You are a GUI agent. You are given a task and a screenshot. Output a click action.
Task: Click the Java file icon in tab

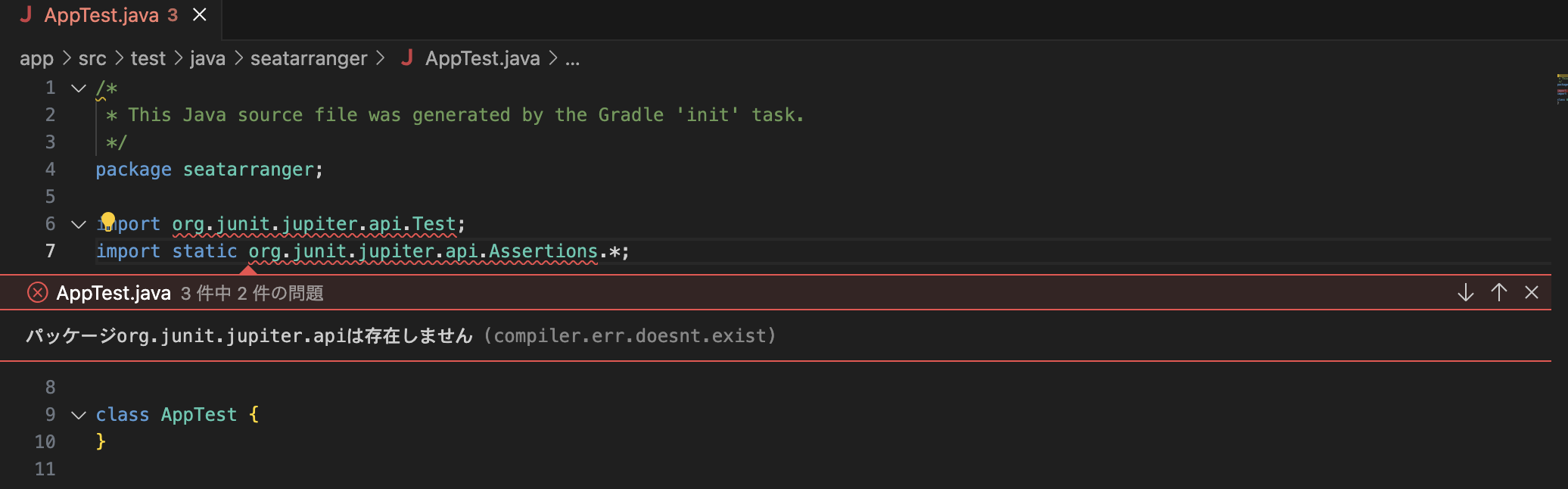click(x=26, y=15)
